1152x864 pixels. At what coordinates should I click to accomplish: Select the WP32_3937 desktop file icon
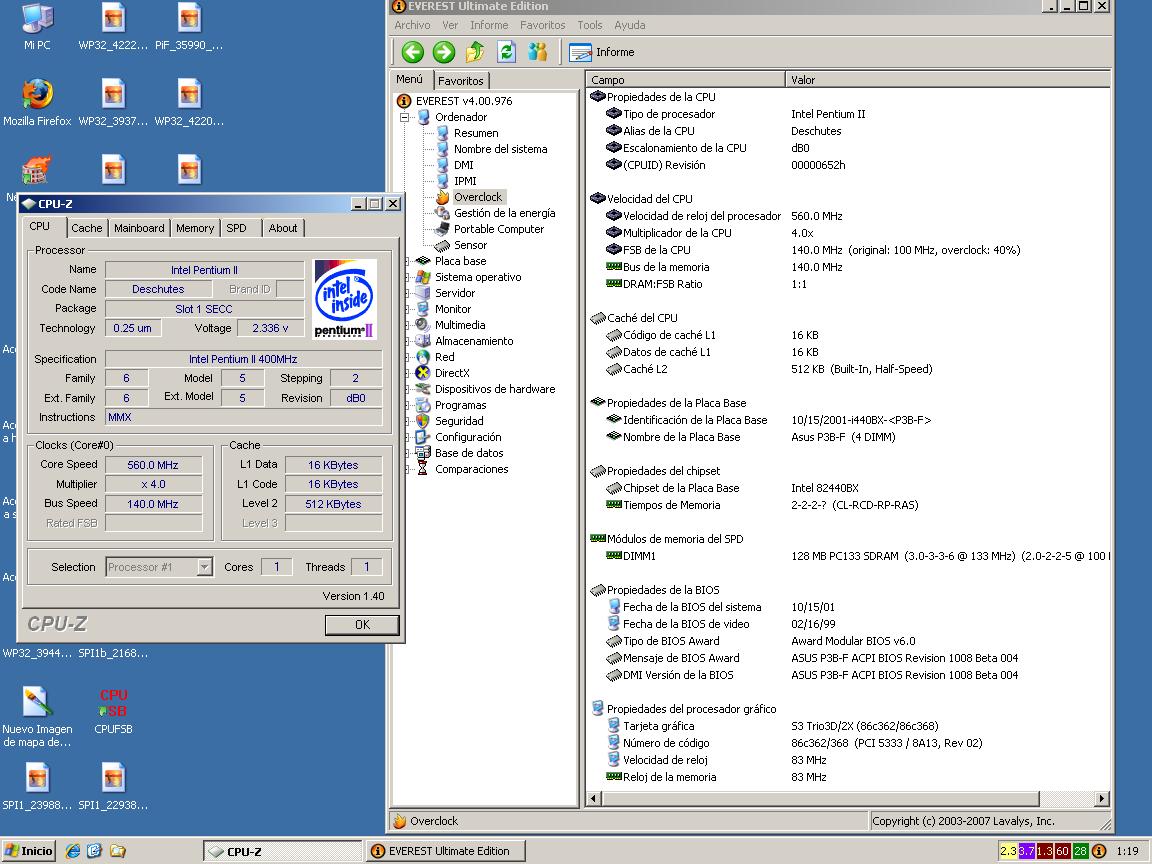tap(113, 102)
